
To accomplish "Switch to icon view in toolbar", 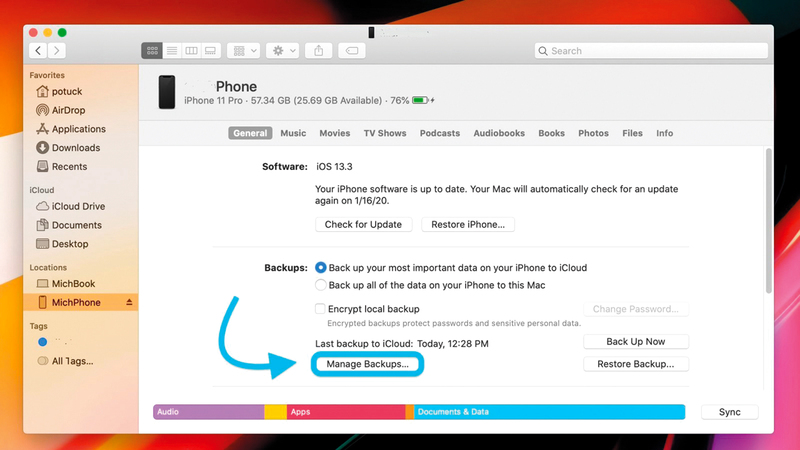I will click(x=153, y=50).
